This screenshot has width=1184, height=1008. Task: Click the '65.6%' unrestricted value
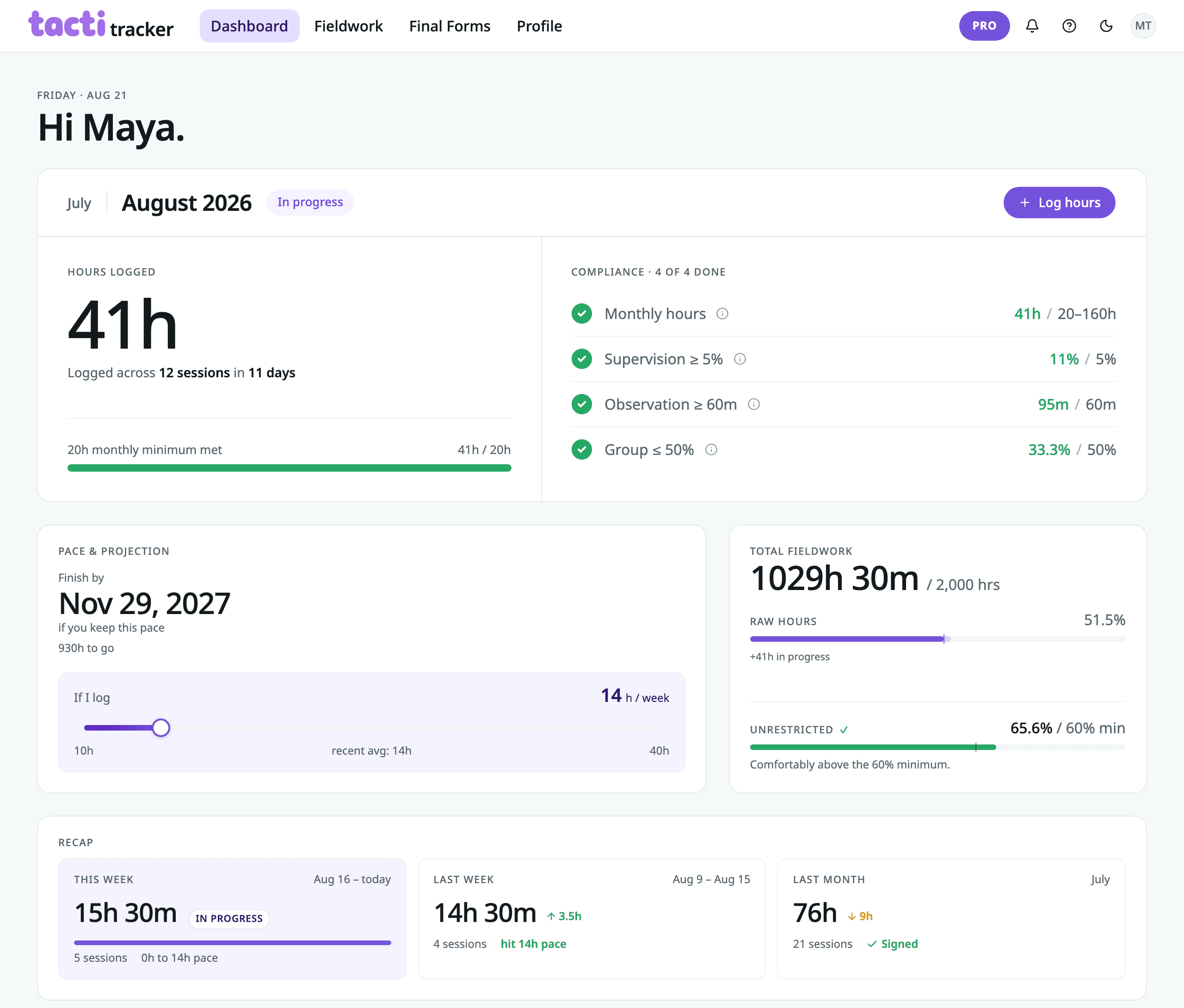coord(1031,728)
